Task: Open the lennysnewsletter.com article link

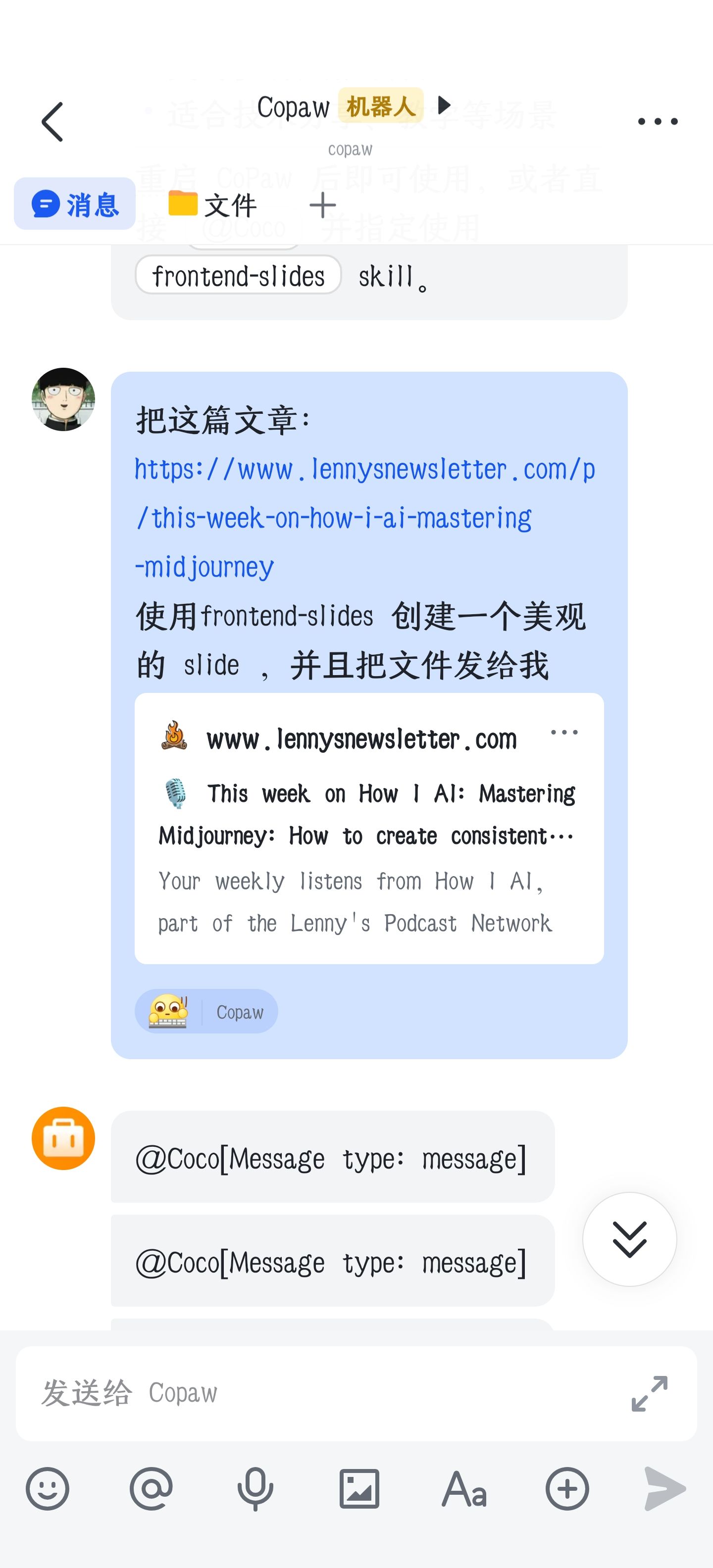Action: point(365,518)
